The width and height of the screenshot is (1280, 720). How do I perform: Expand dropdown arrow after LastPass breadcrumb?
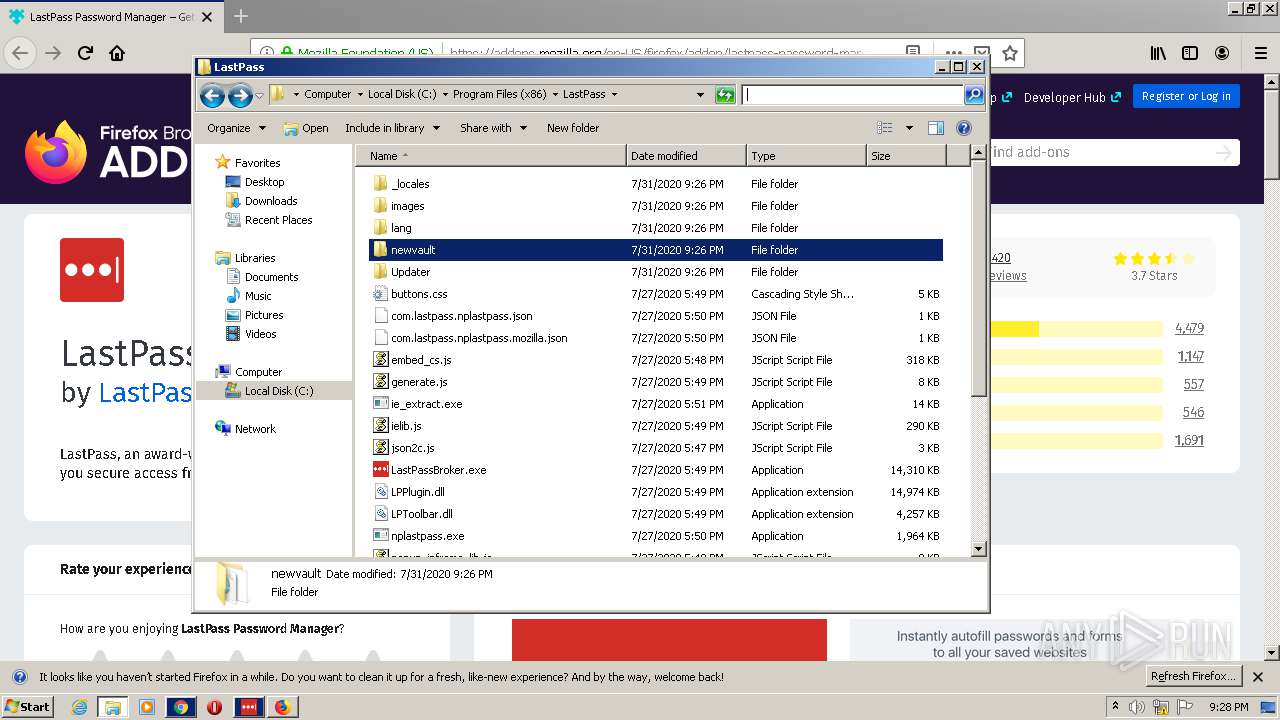[x=614, y=94]
